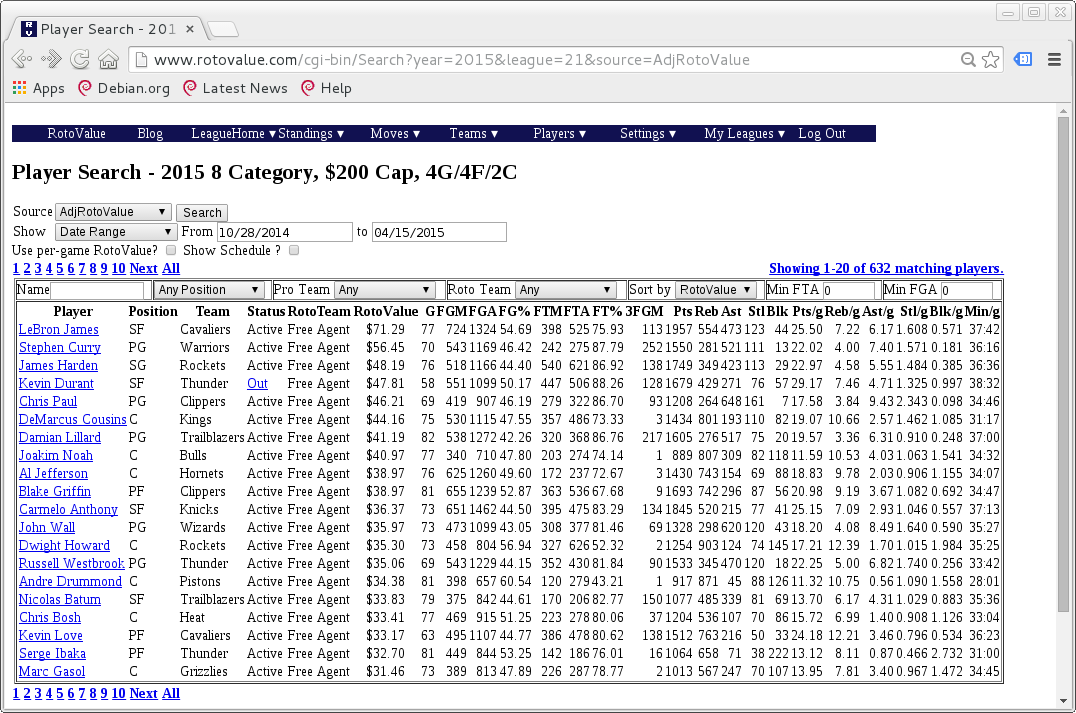
Task: Click the Min FGA input field
Action: coord(967,290)
